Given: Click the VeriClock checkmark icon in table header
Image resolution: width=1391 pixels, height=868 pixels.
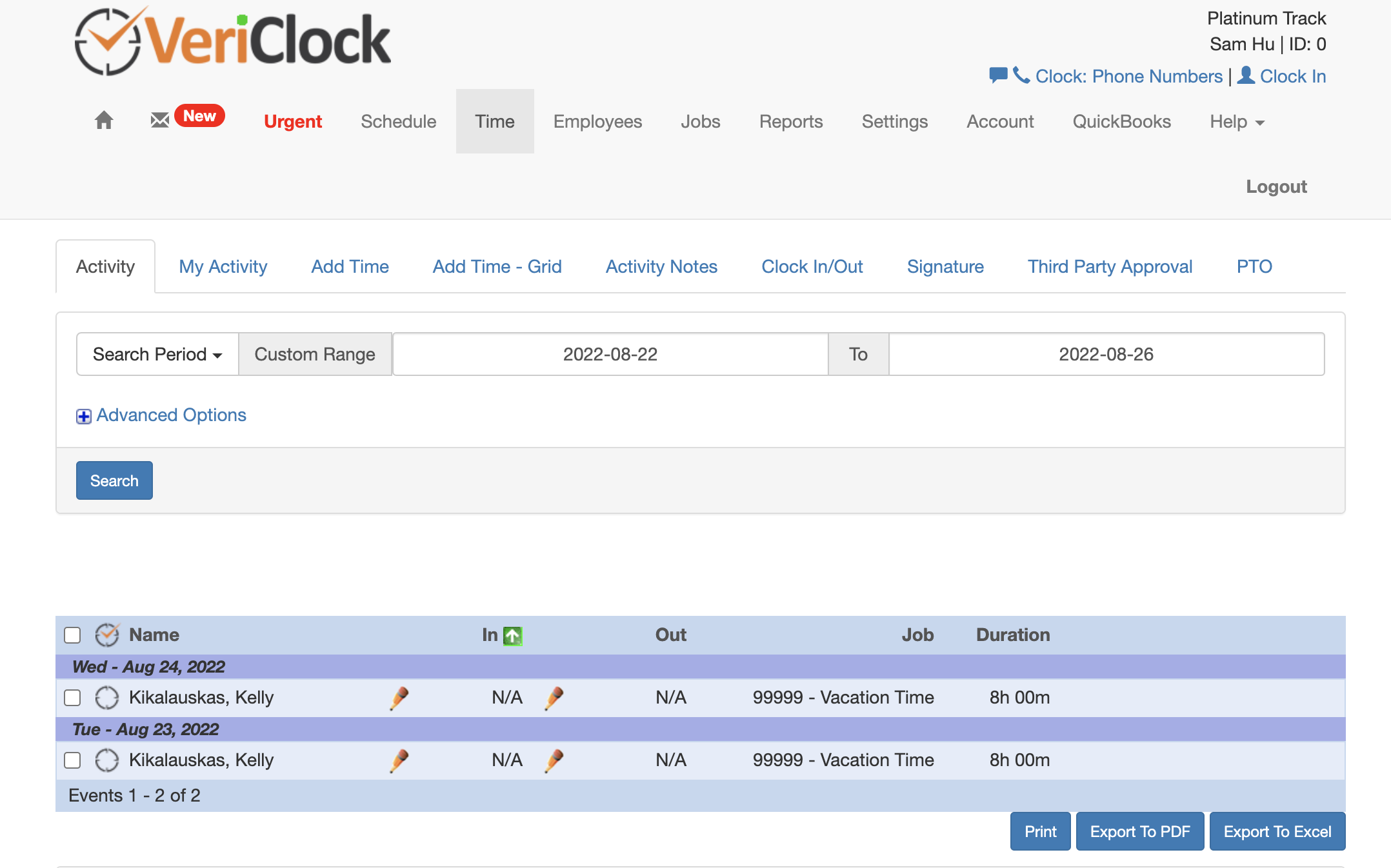Looking at the screenshot, I should 107,635.
